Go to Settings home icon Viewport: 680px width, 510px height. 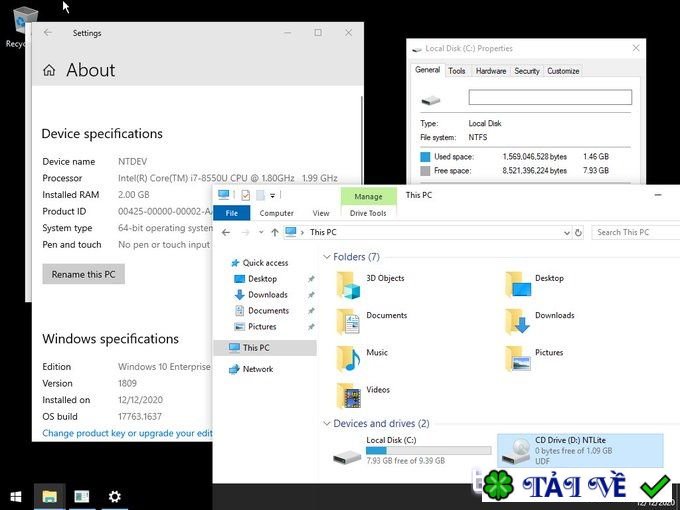click(x=49, y=70)
